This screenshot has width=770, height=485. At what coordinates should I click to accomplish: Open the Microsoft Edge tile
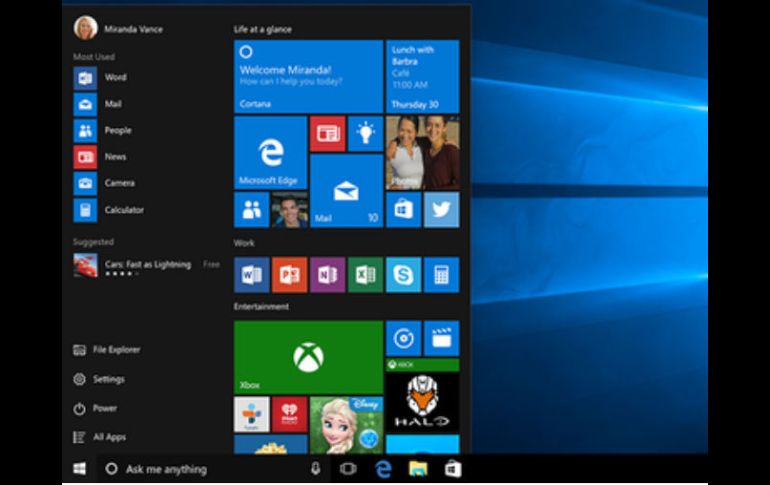click(x=270, y=152)
